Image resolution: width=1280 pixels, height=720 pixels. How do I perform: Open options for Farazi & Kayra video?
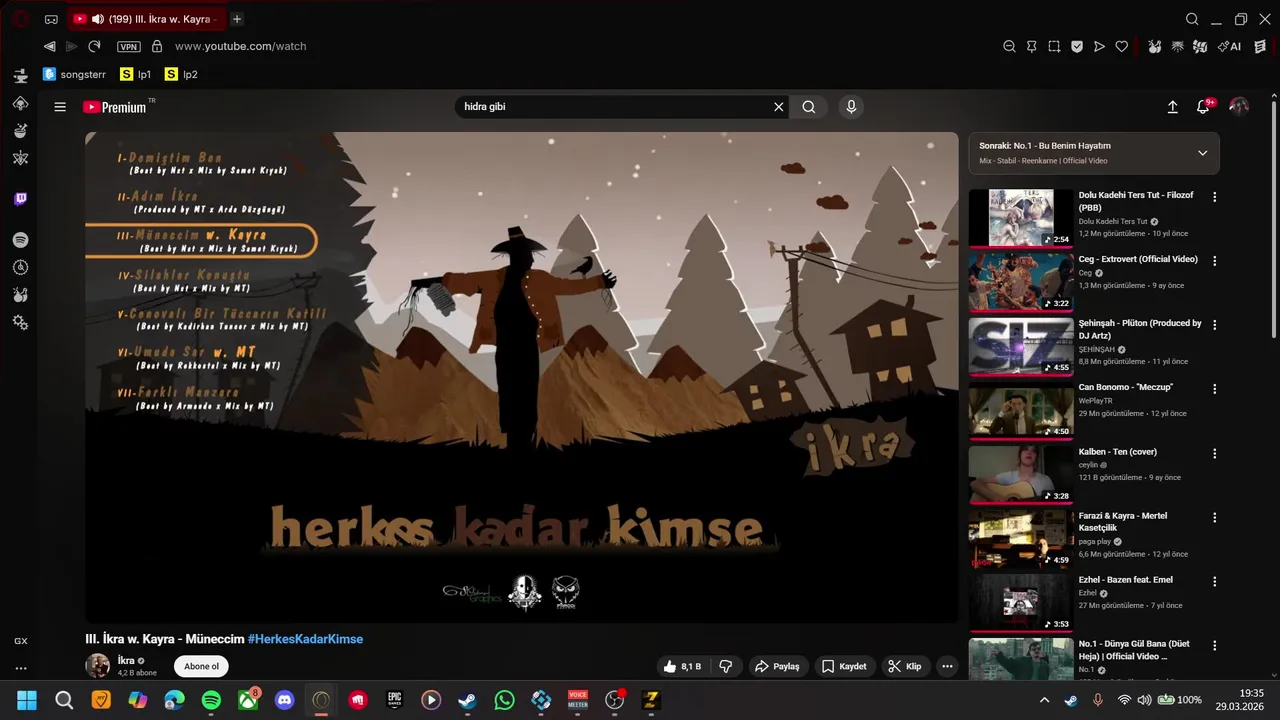click(1215, 517)
